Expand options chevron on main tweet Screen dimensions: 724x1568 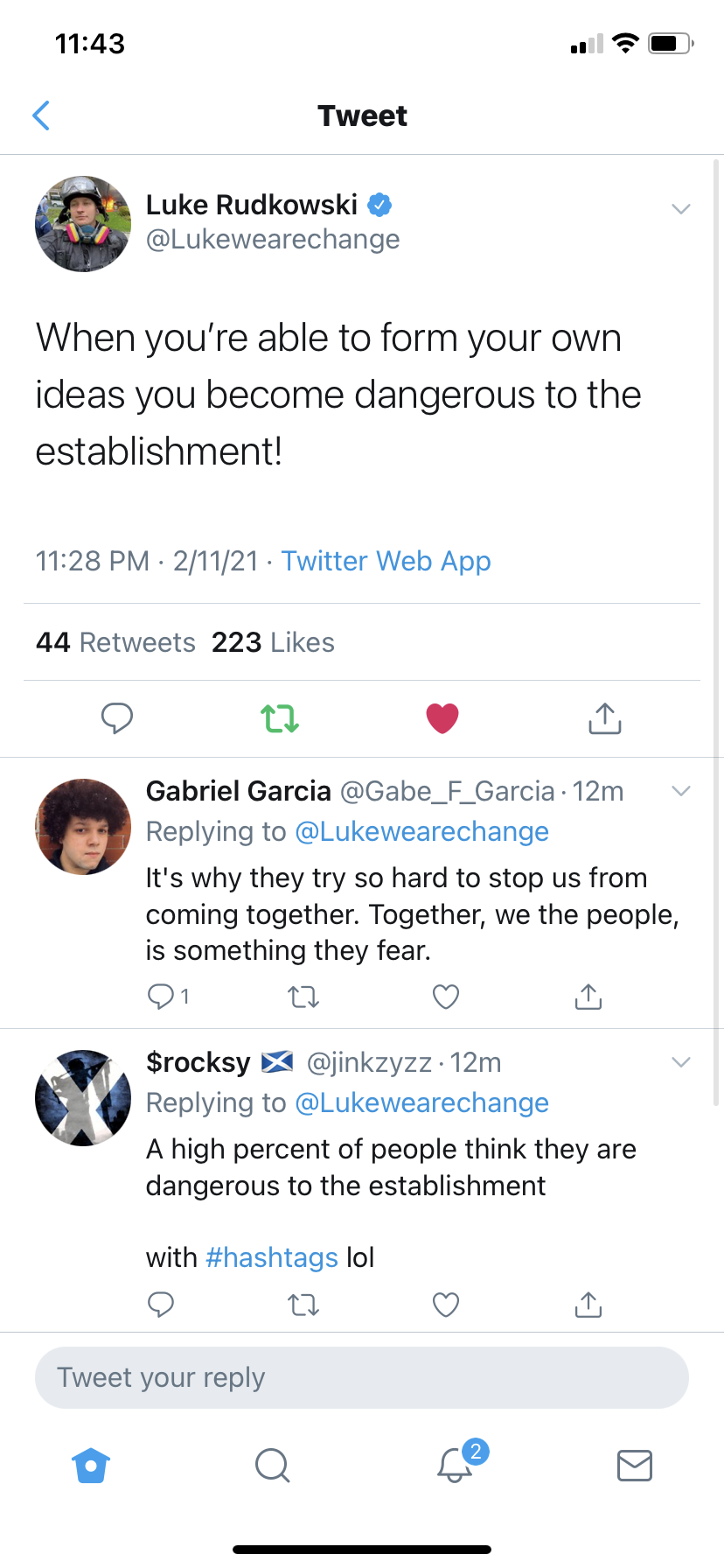[681, 208]
